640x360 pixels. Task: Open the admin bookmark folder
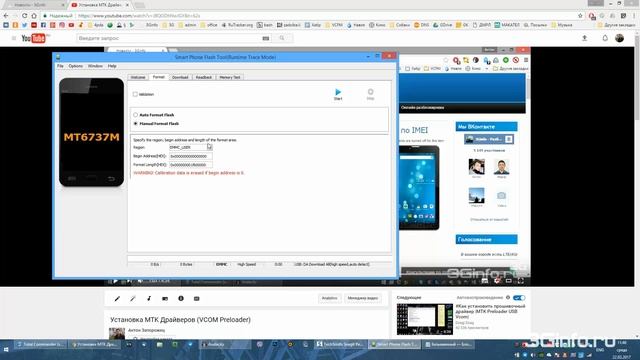[x=187, y=25]
